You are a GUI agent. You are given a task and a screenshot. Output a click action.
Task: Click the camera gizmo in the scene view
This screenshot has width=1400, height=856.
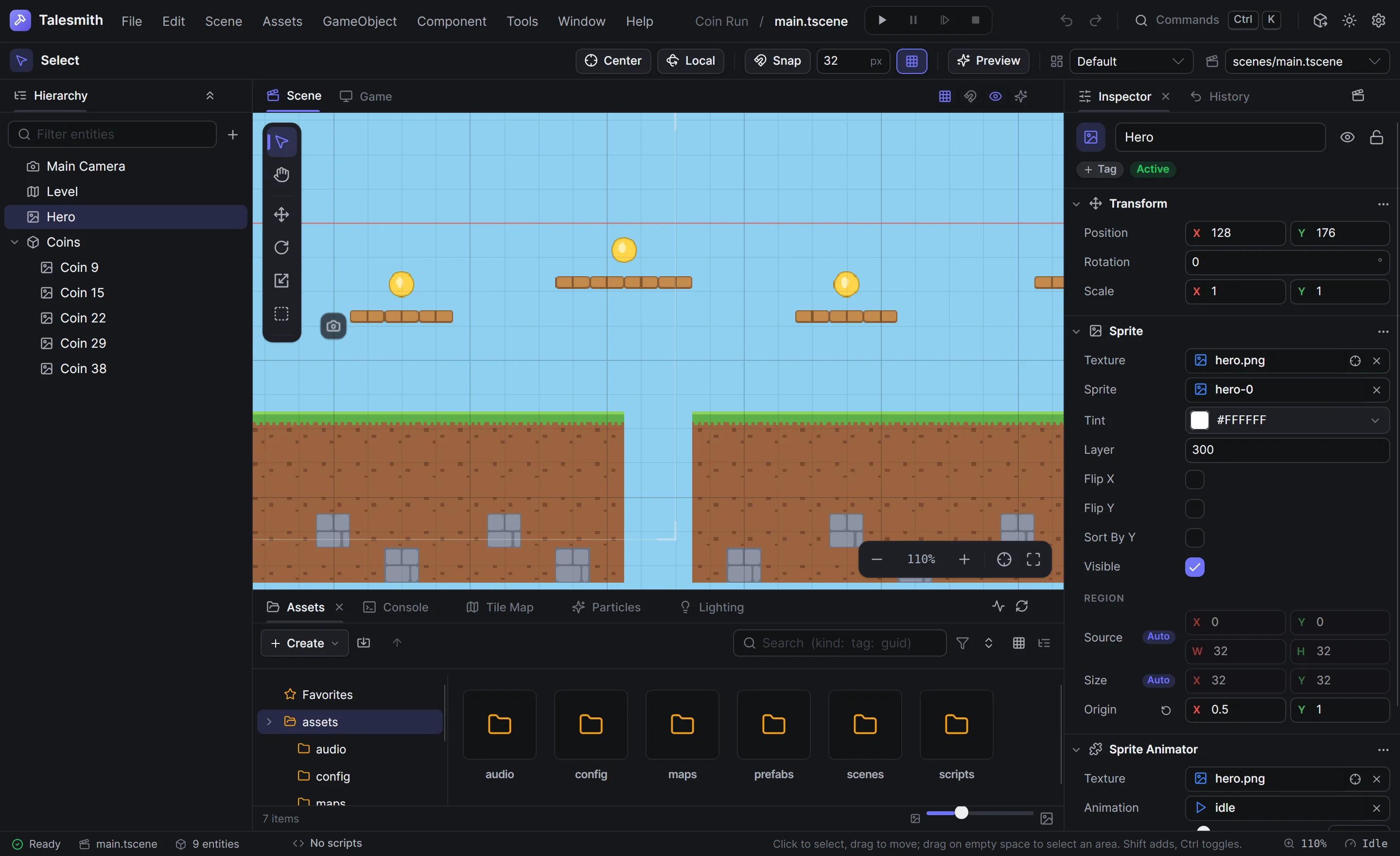coord(333,326)
